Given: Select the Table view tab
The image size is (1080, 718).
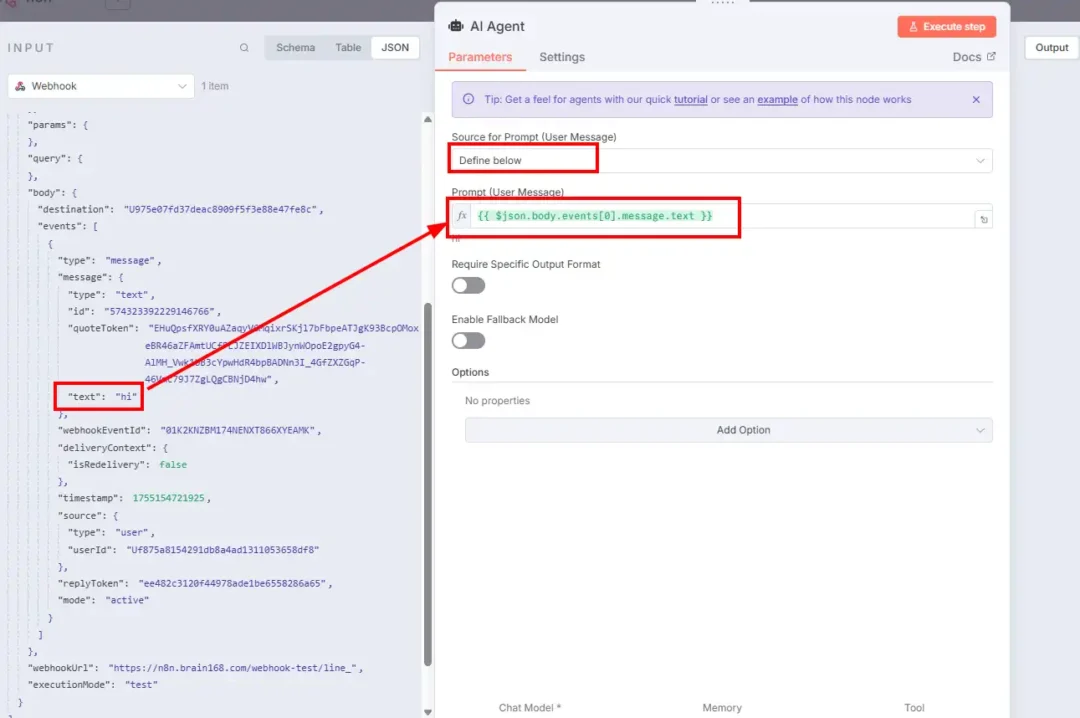Looking at the screenshot, I should pos(348,47).
